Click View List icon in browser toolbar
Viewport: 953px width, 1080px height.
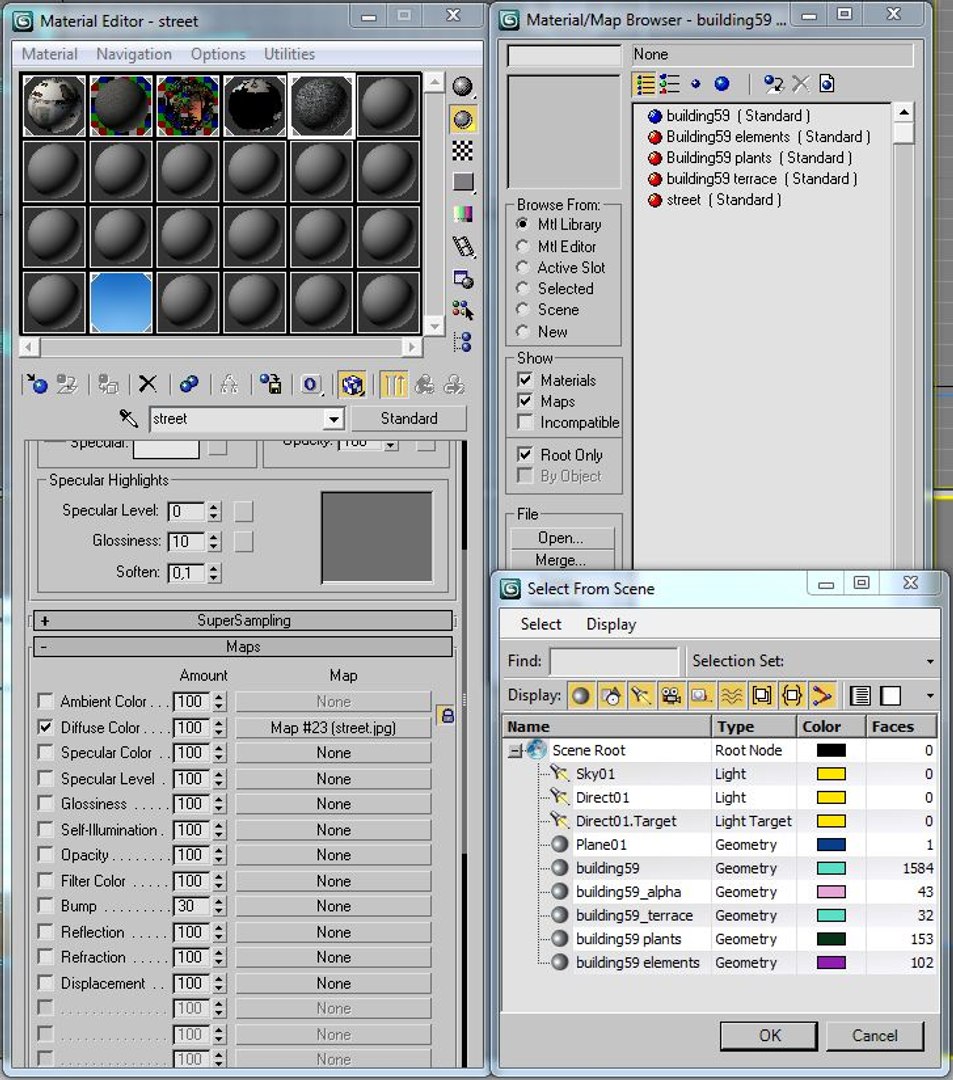tap(645, 84)
